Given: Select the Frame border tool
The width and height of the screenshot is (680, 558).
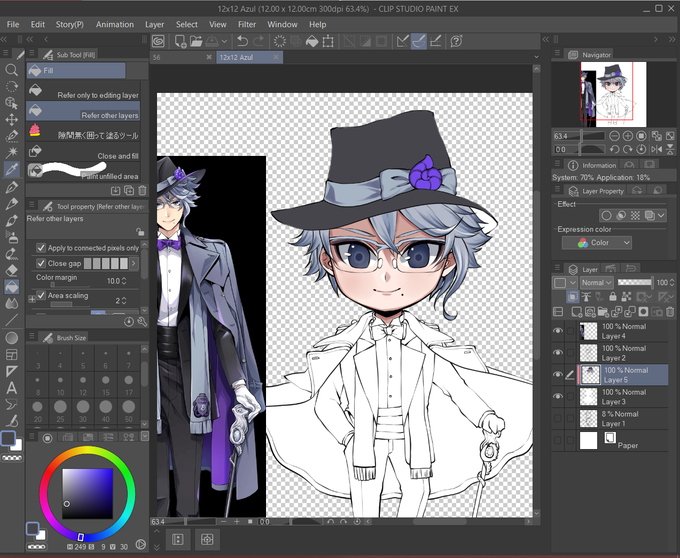Looking at the screenshot, I should click(x=12, y=354).
